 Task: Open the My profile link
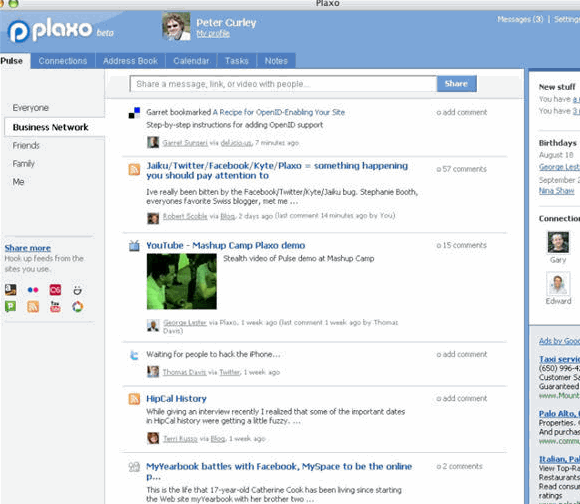coord(213,34)
